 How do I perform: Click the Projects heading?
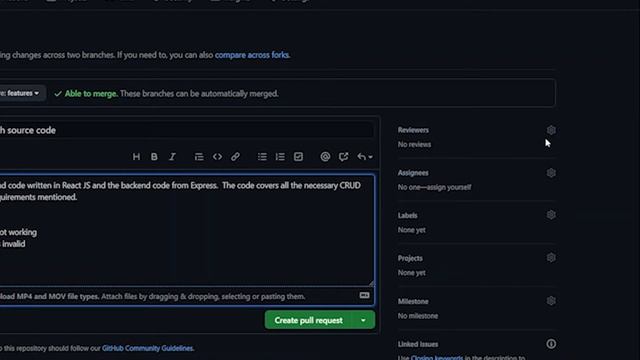410,258
